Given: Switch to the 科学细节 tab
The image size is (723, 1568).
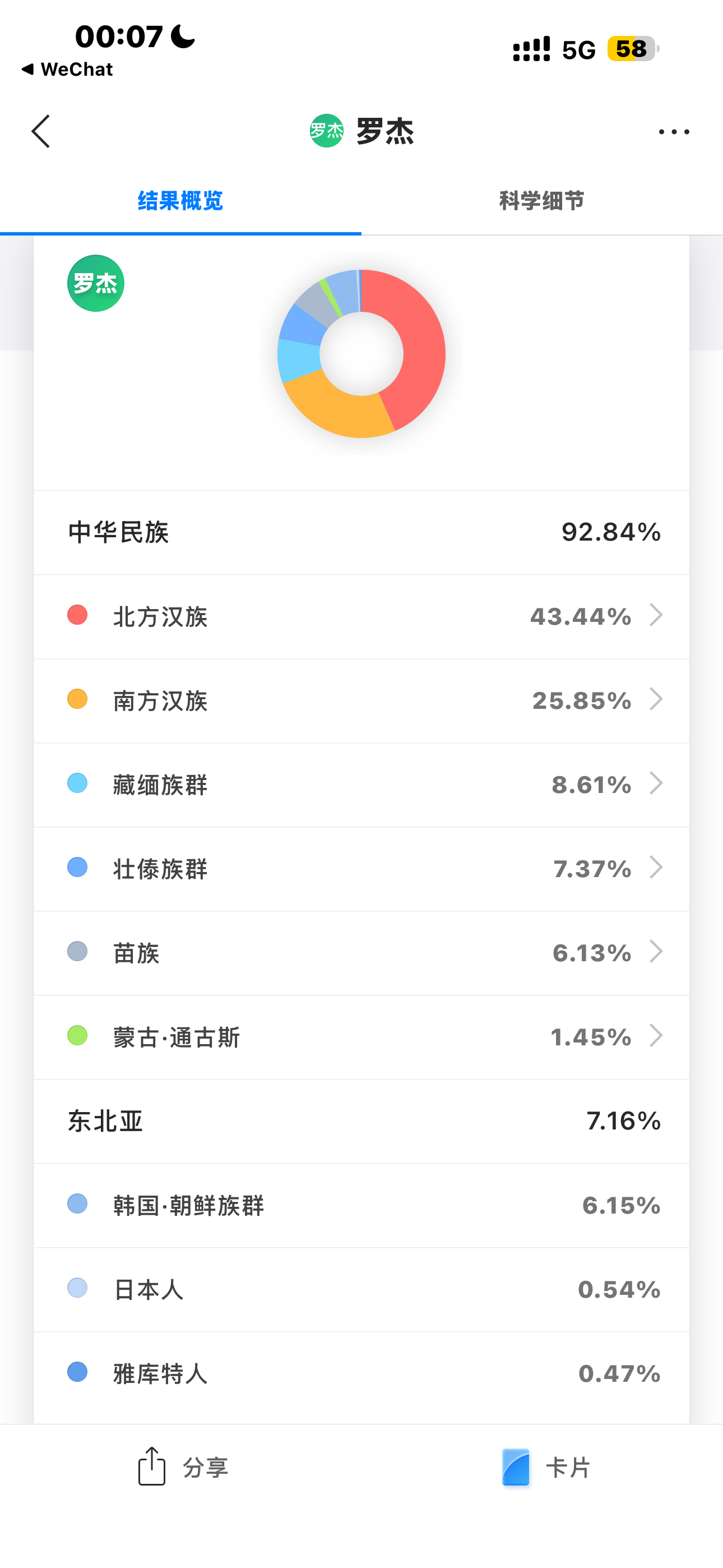Looking at the screenshot, I should [541, 201].
